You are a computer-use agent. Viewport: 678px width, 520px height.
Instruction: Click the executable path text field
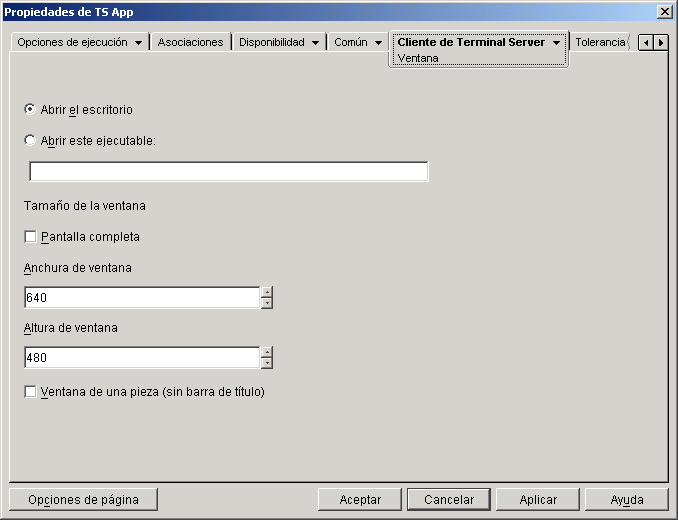point(229,172)
